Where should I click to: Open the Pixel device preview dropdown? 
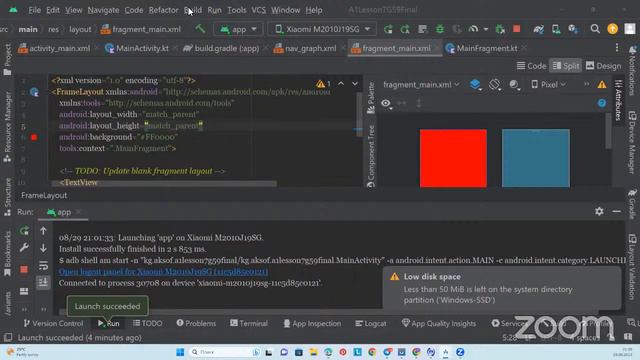(x=549, y=84)
